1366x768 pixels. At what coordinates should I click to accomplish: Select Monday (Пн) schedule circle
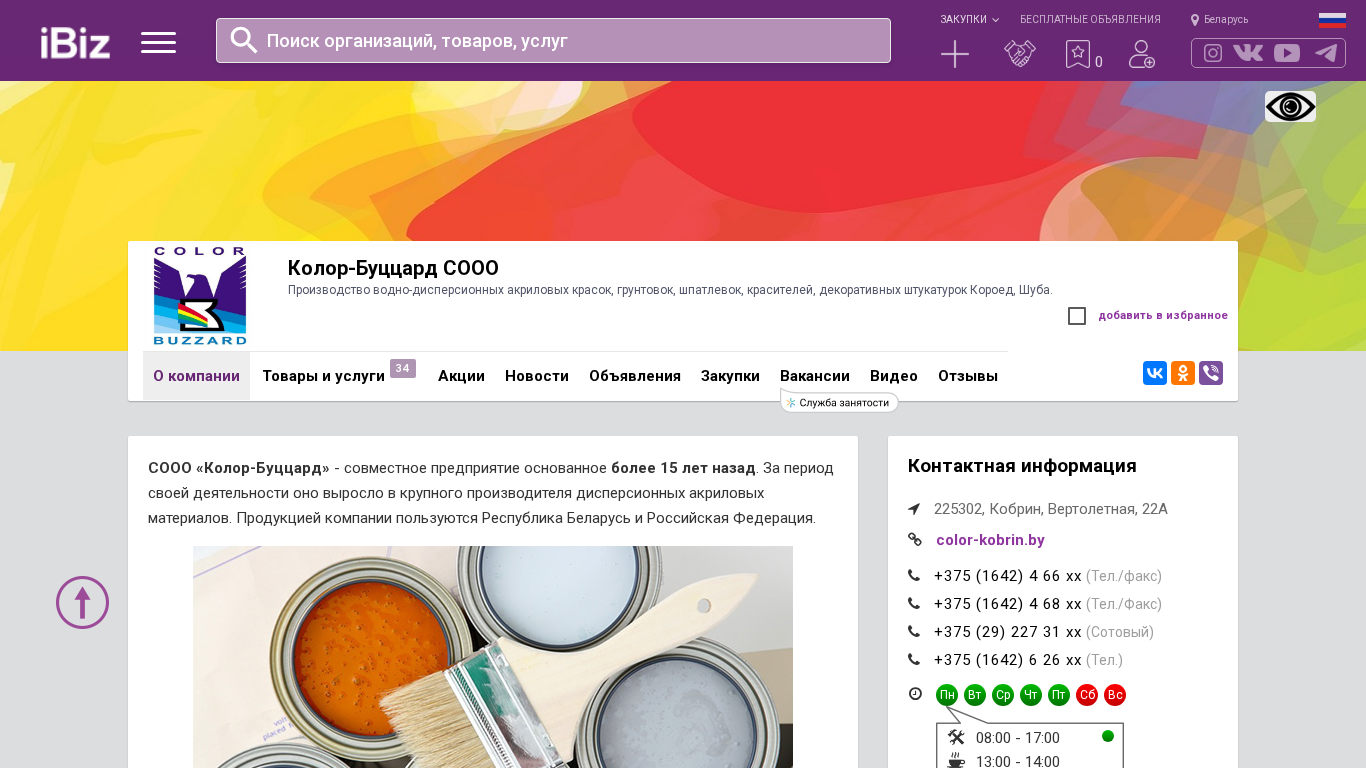pyautogui.click(x=947, y=695)
